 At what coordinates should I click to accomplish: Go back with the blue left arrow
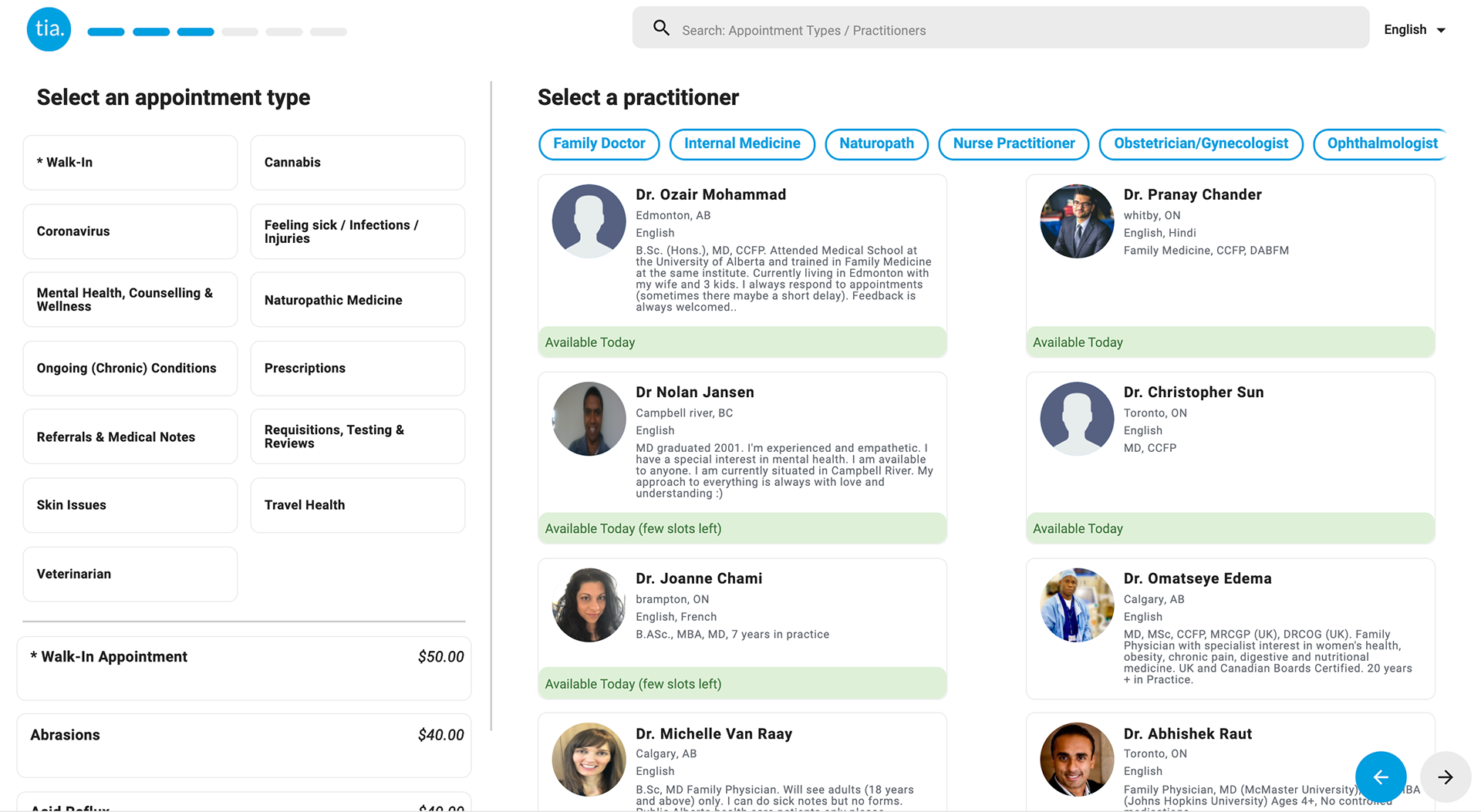[1380, 777]
